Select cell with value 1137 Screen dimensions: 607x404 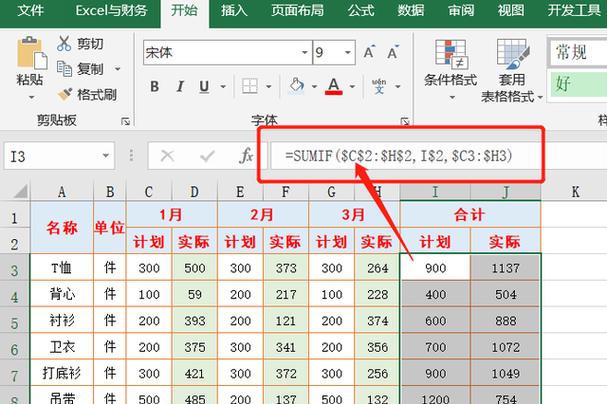506,268
